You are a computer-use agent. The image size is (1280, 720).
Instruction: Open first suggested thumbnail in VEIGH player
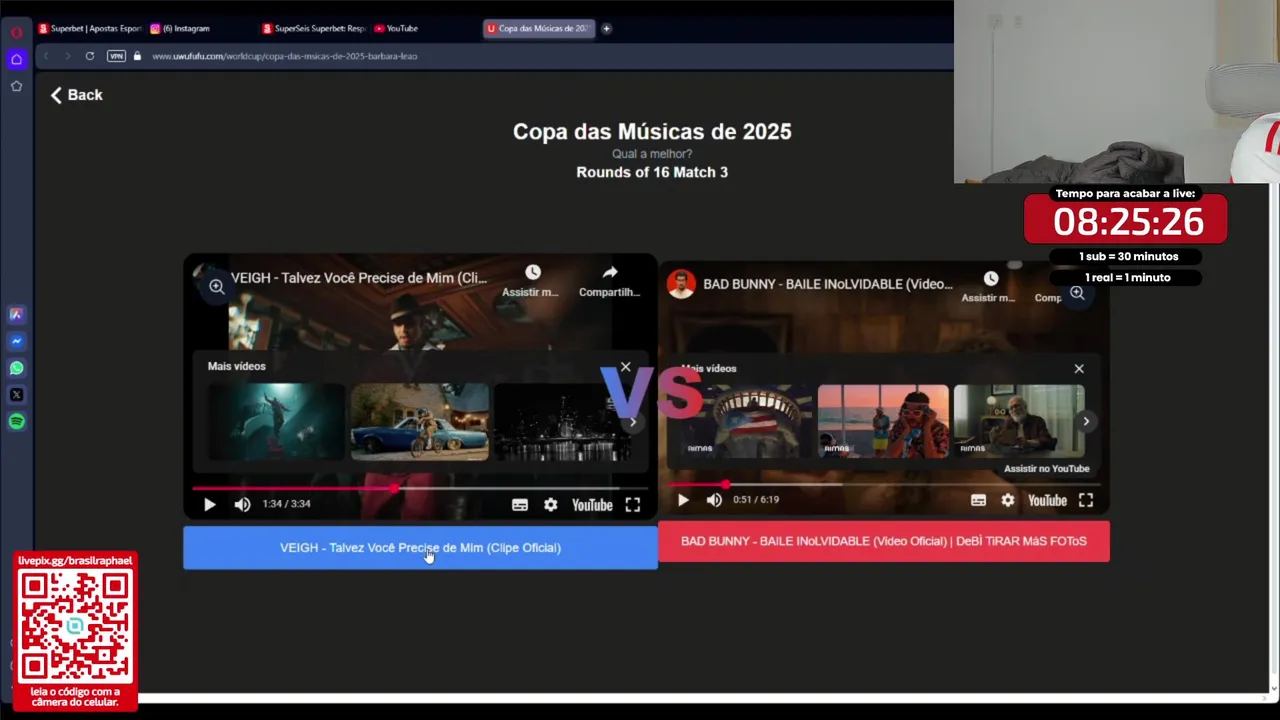(x=275, y=422)
